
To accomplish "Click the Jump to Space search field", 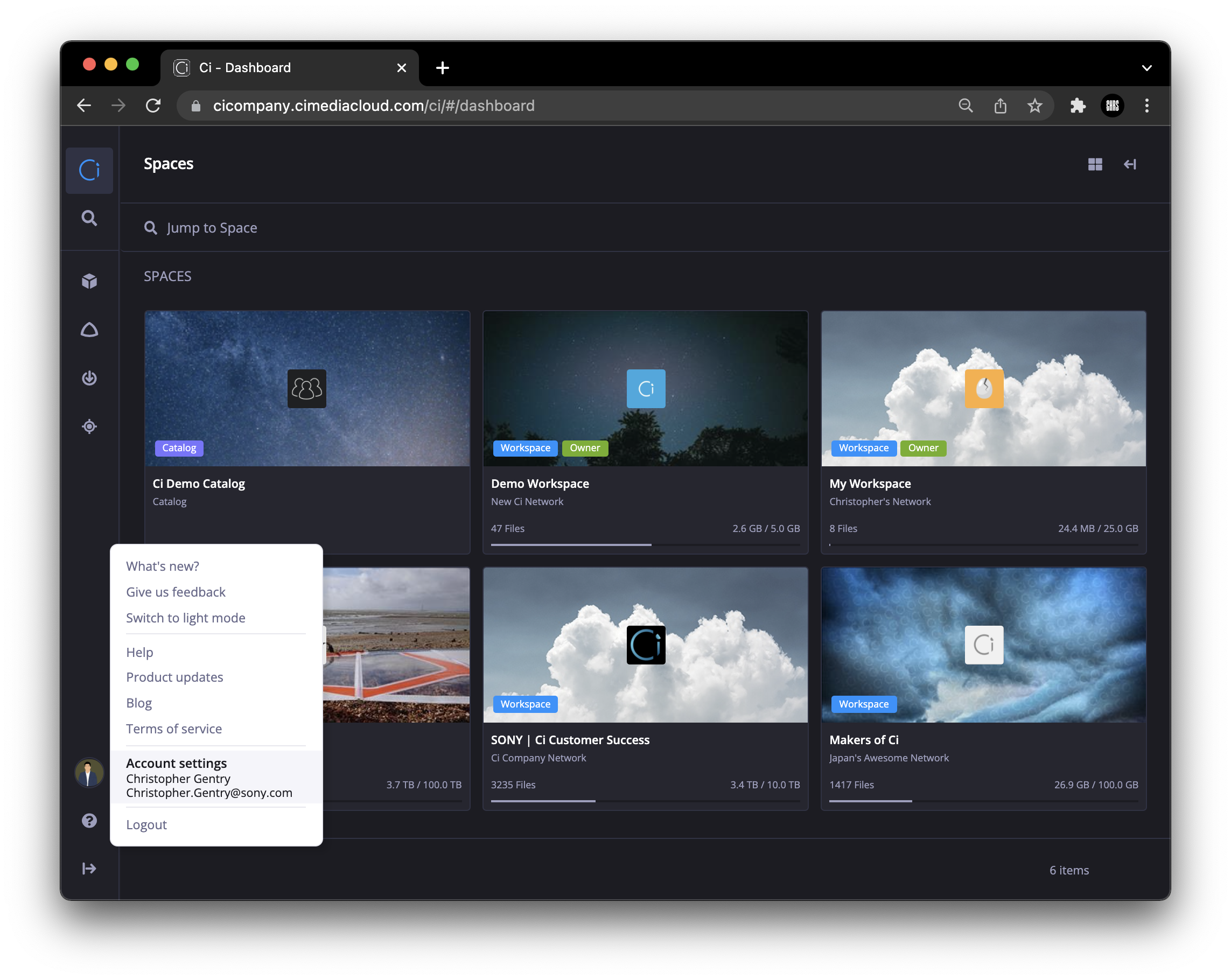I will click(x=645, y=228).
